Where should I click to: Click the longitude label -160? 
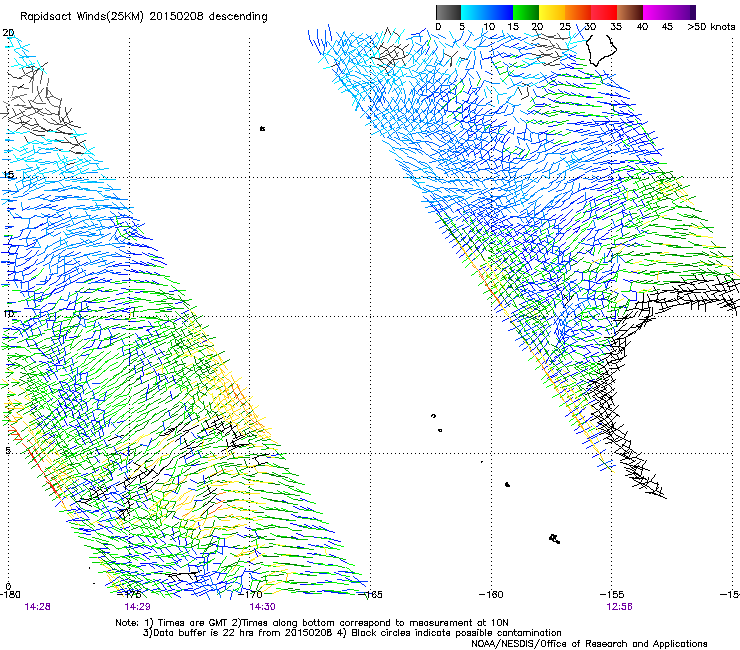click(491, 594)
